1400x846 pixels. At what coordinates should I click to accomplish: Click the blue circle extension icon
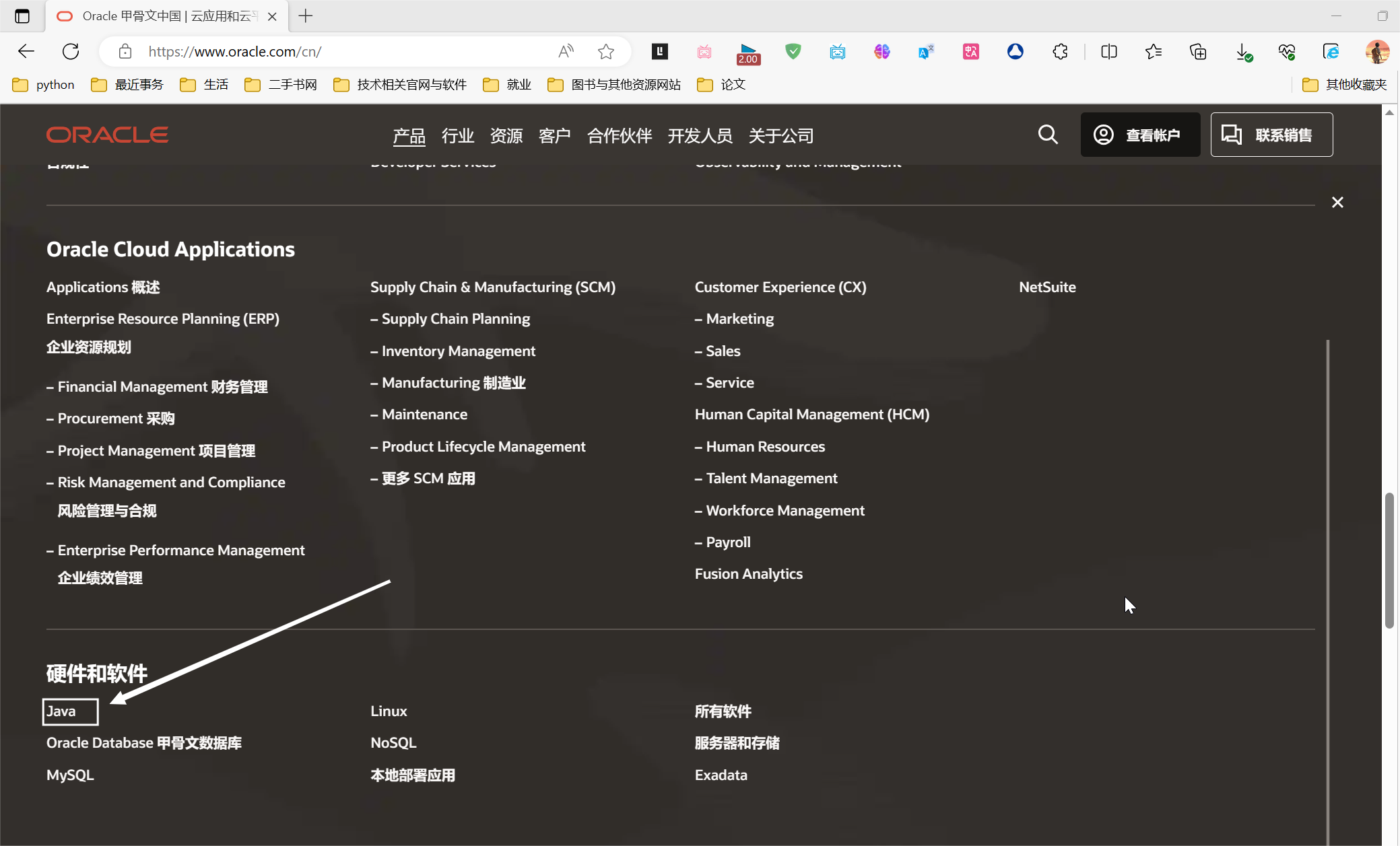click(1015, 51)
